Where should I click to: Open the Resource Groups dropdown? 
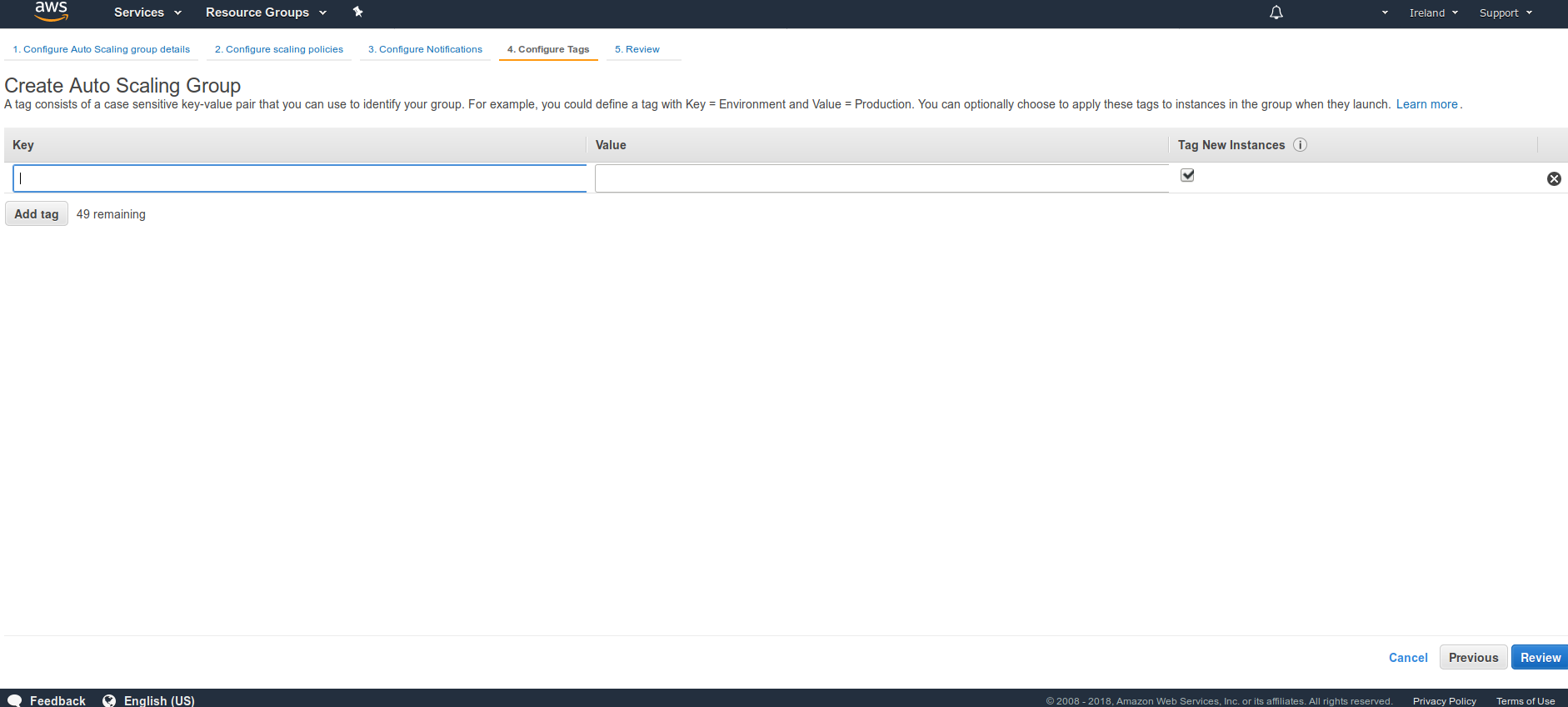(x=266, y=13)
